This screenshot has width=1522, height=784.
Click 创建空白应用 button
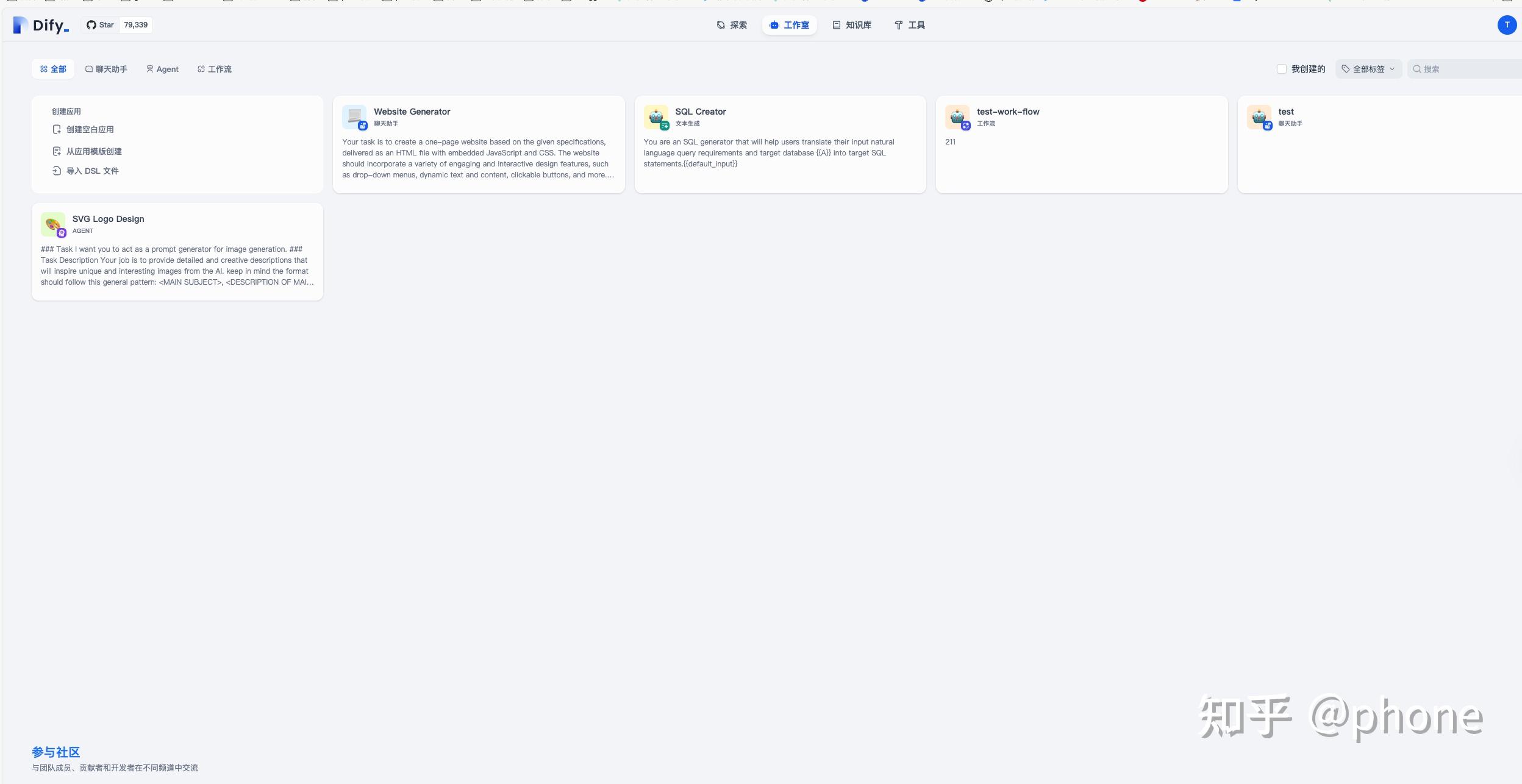click(90, 129)
